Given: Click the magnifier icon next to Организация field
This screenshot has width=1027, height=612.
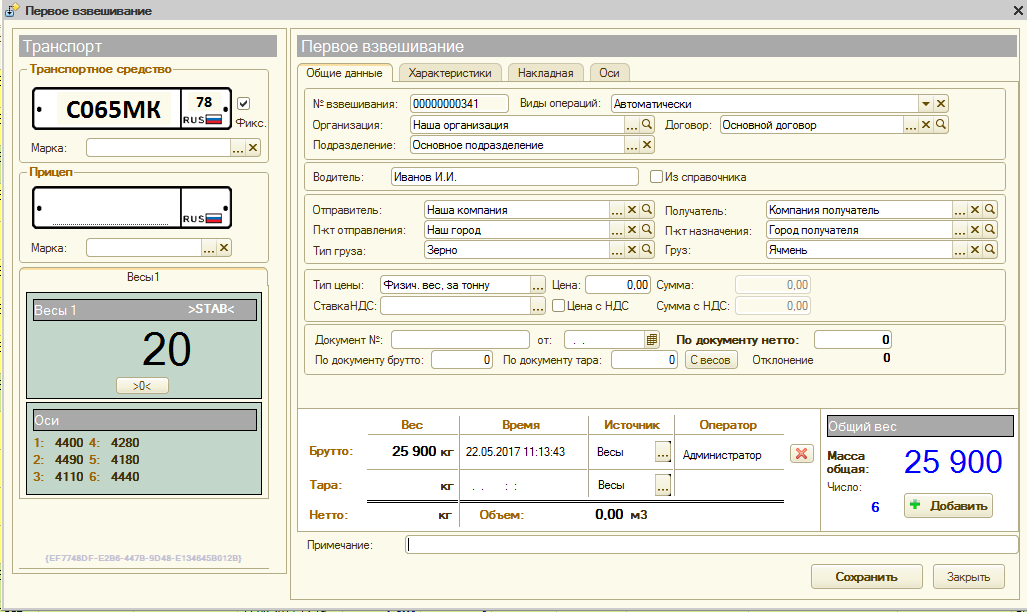Looking at the screenshot, I should tap(647, 125).
